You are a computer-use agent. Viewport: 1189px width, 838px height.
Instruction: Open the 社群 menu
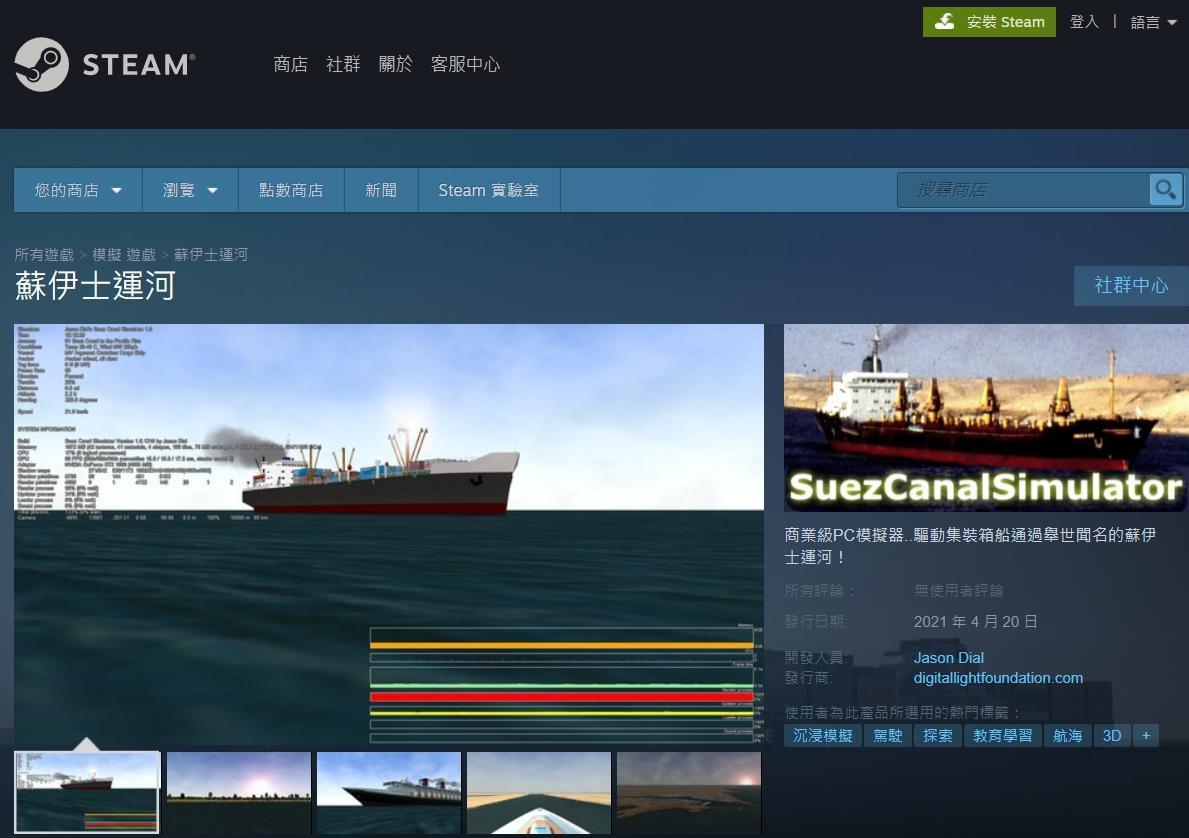point(343,64)
